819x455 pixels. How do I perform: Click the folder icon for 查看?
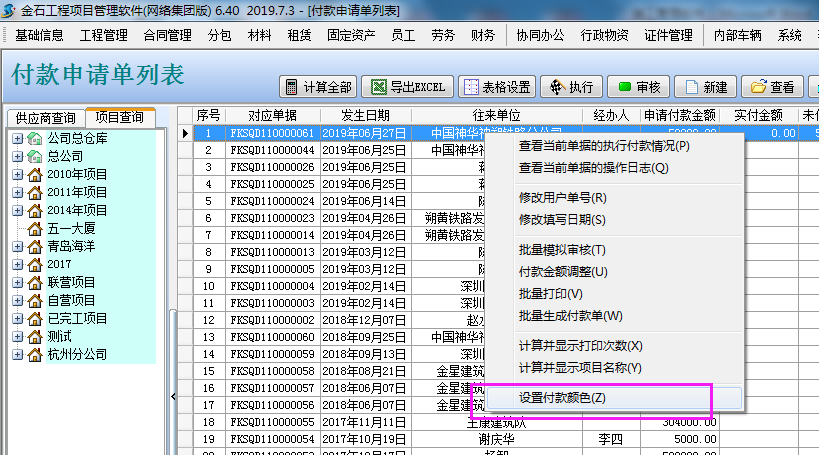pyautogui.click(x=757, y=87)
